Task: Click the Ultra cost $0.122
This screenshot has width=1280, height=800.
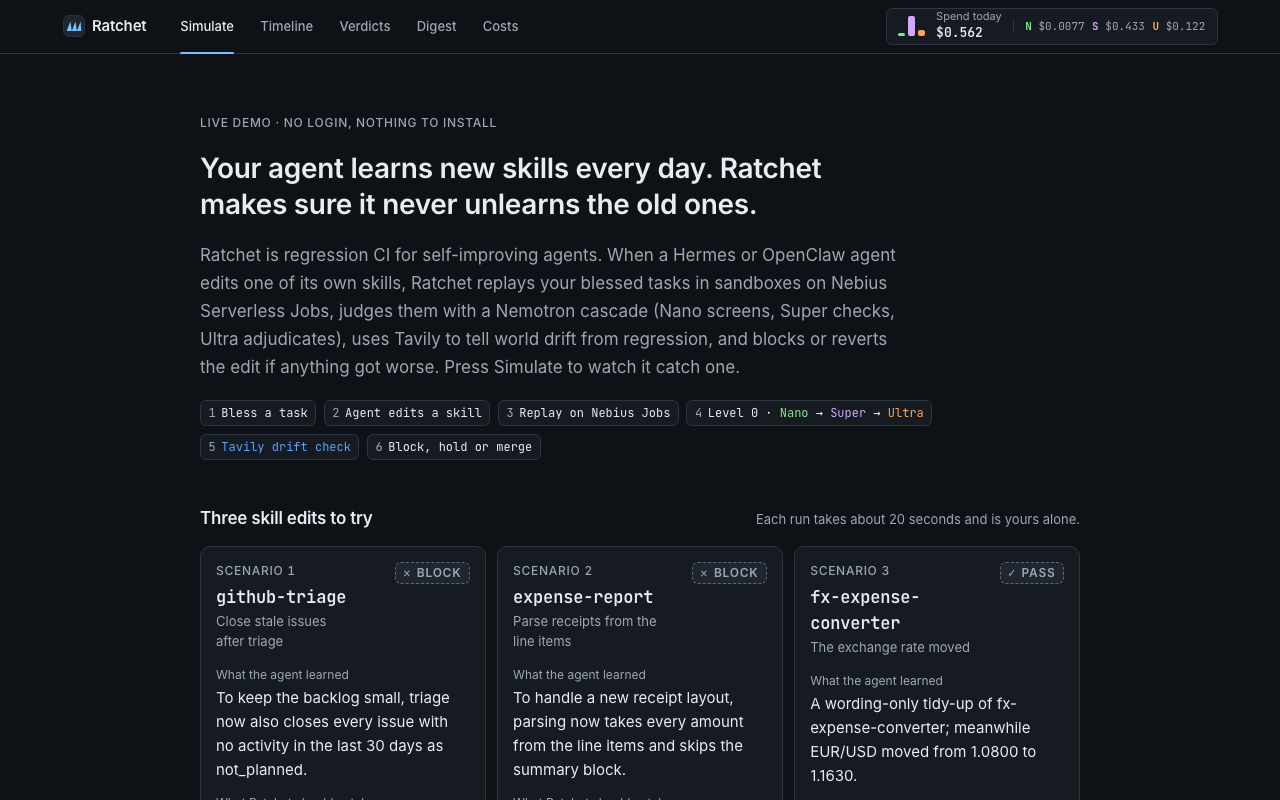Action: (1179, 27)
